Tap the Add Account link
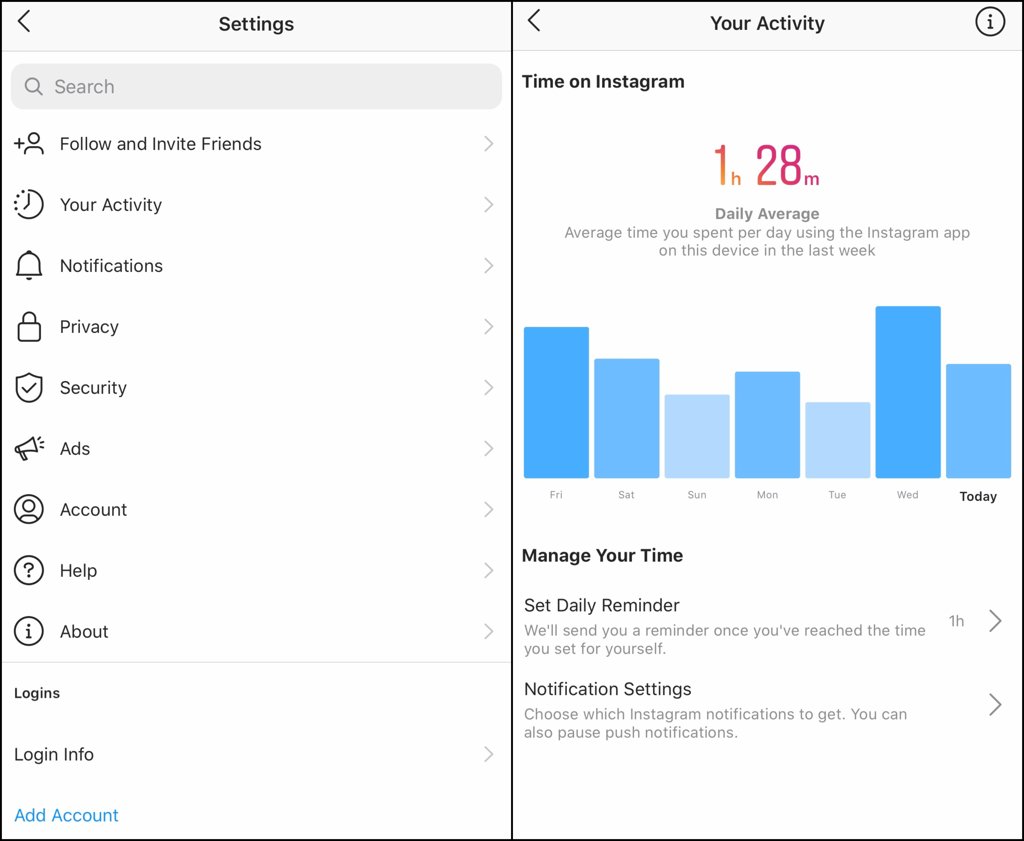 [x=66, y=815]
